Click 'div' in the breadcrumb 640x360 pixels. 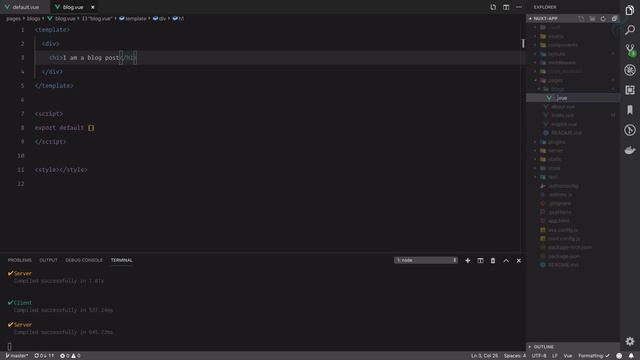pyautogui.click(x=160, y=18)
